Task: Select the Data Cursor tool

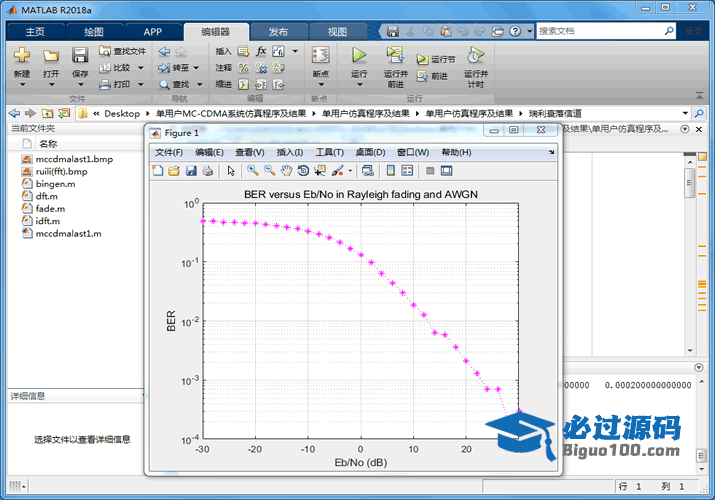Action: tap(319, 171)
